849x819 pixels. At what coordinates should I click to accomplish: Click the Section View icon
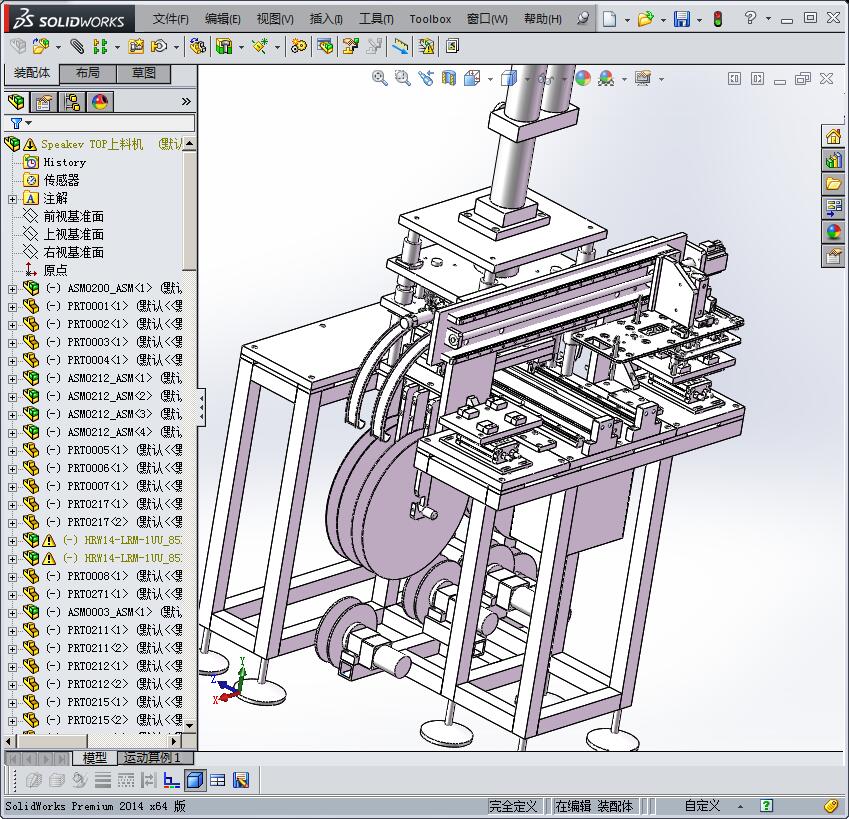pos(449,78)
